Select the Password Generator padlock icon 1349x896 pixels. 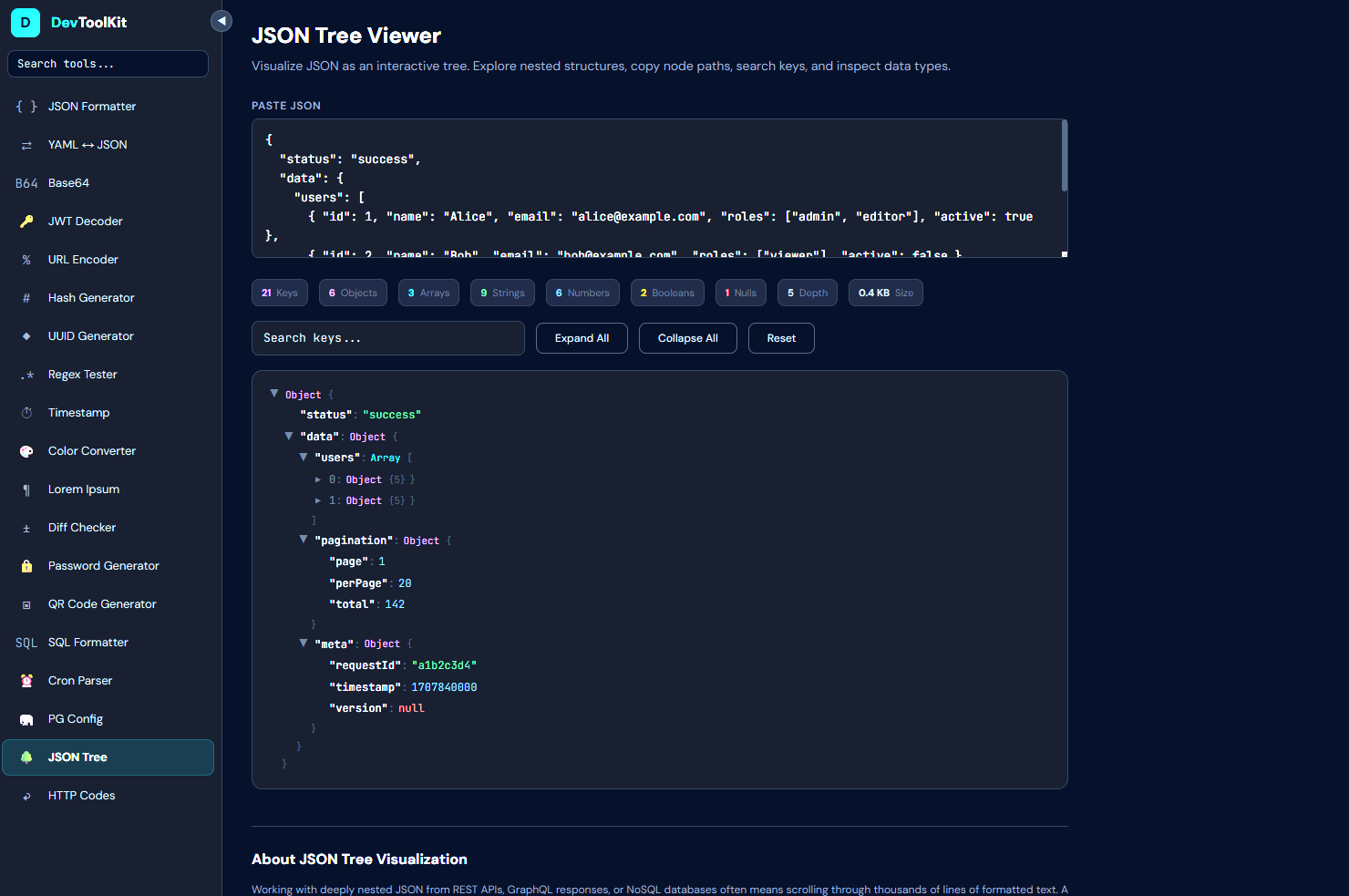coord(26,565)
